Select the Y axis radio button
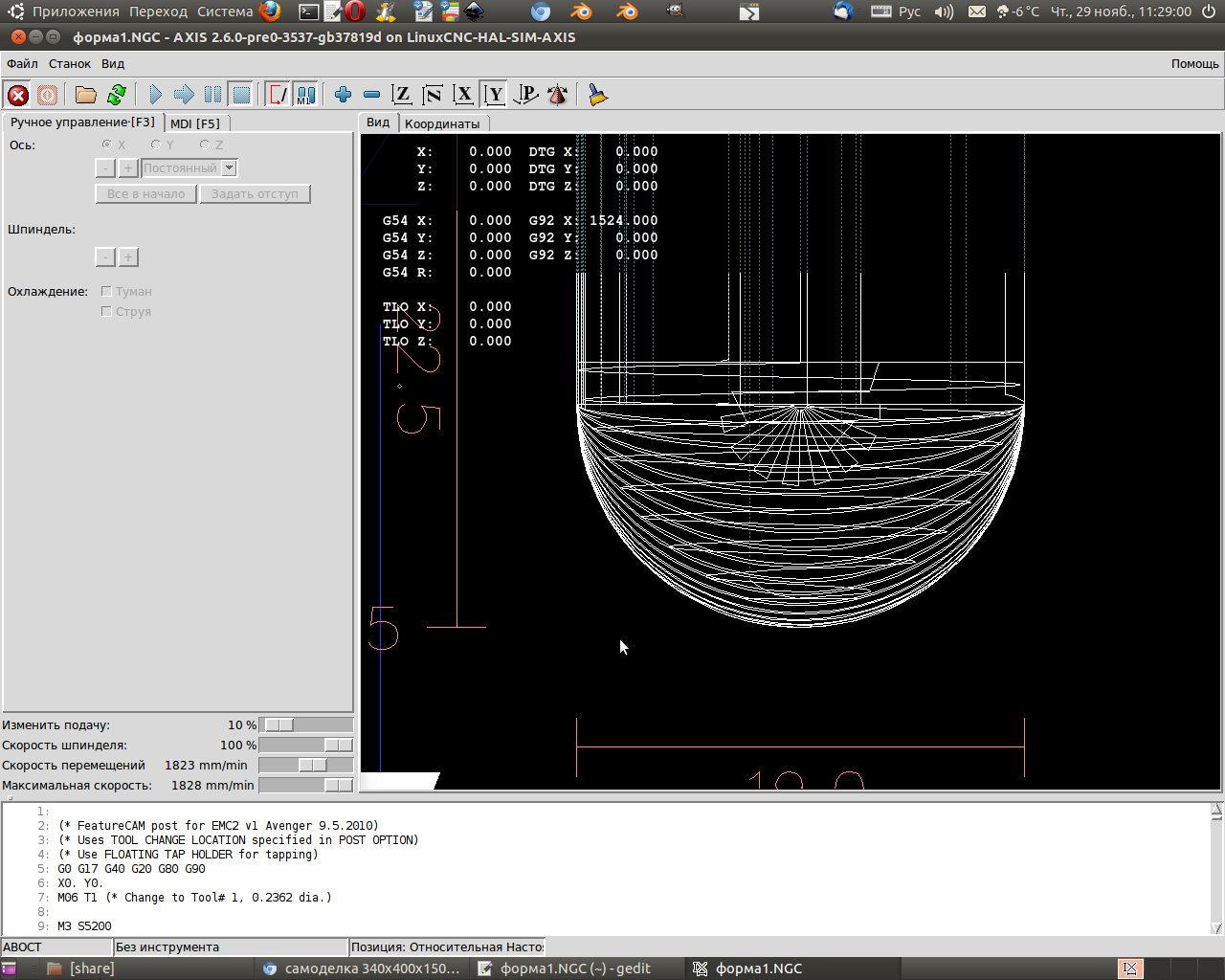The width and height of the screenshot is (1225, 980). pos(156,145)
